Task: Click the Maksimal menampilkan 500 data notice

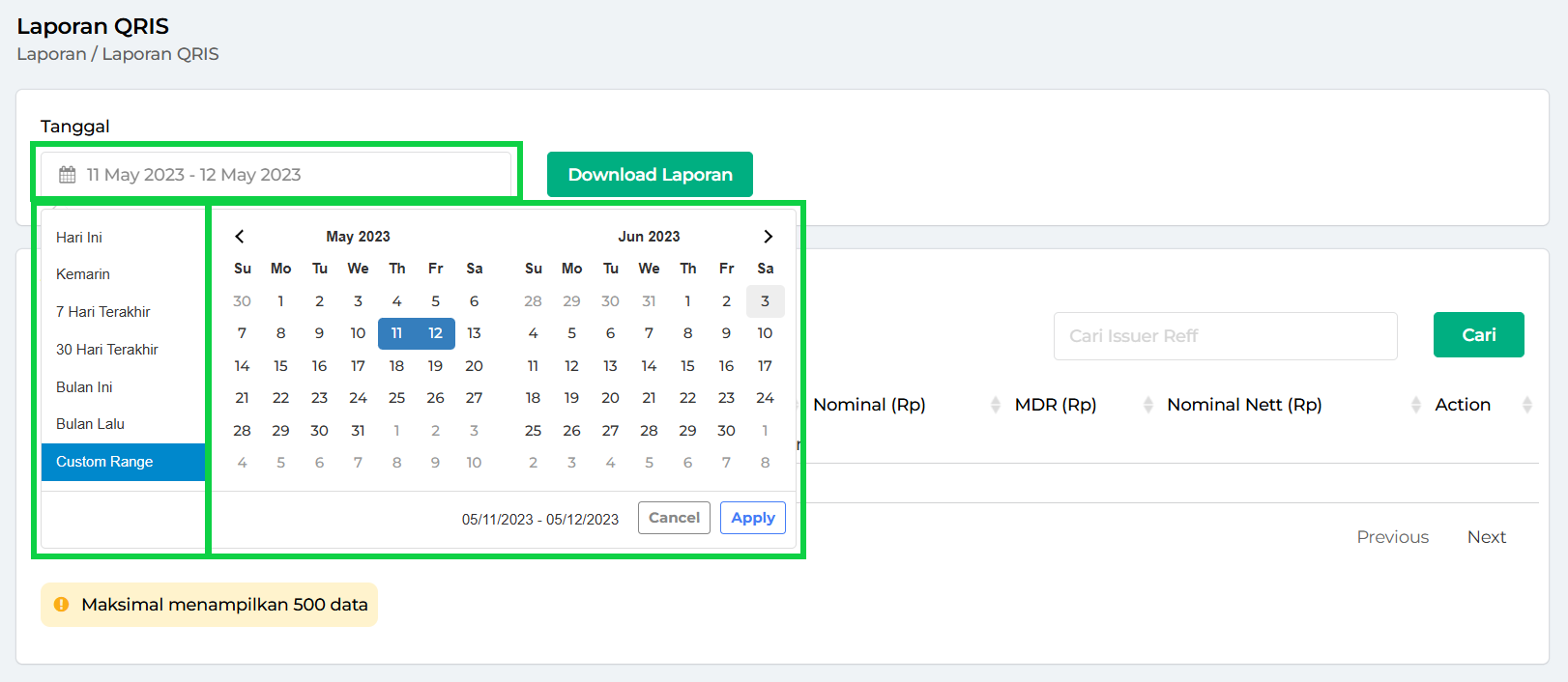Action: click(209, 605)
